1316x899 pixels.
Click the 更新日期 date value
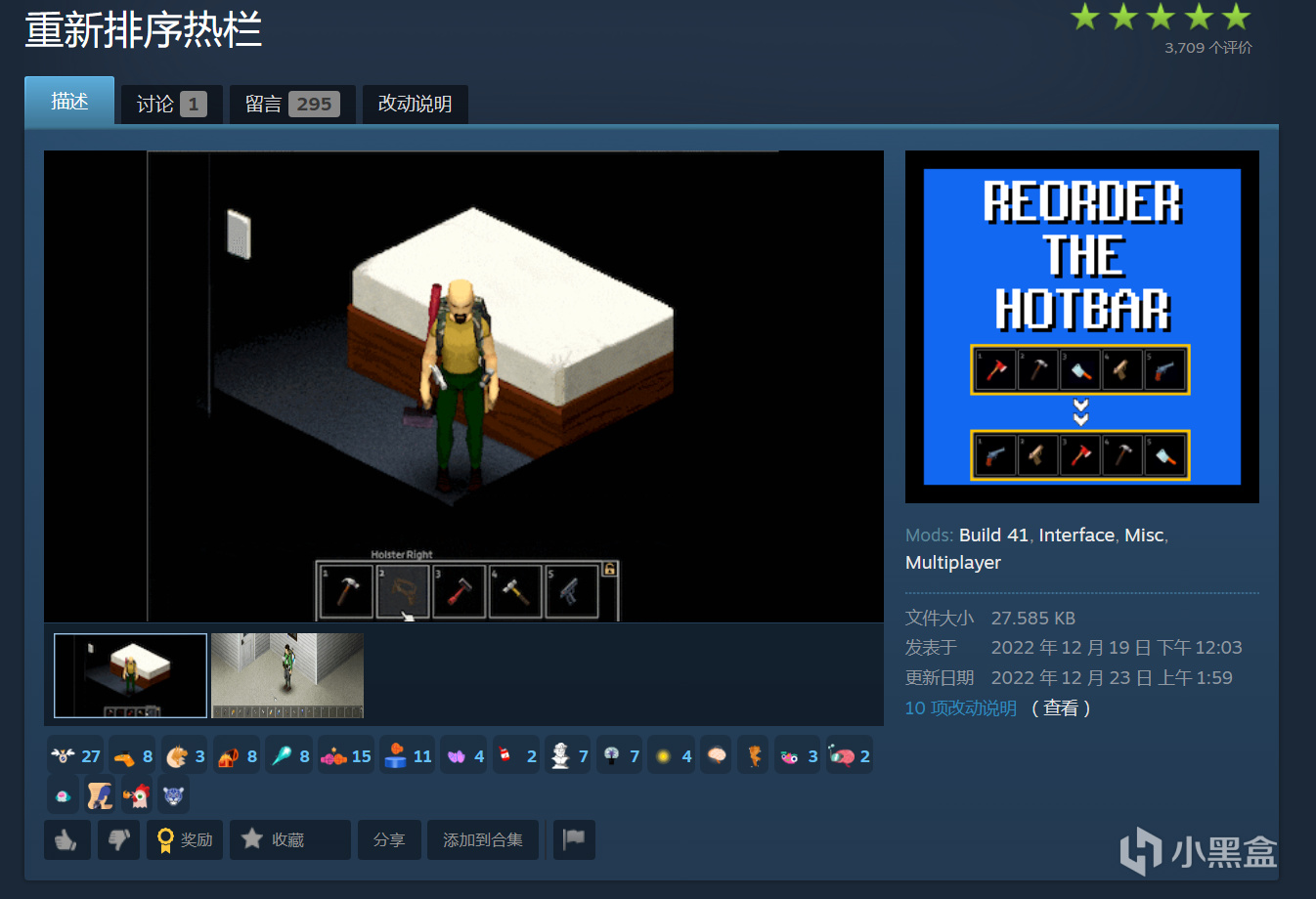[x=1112, y=677]
